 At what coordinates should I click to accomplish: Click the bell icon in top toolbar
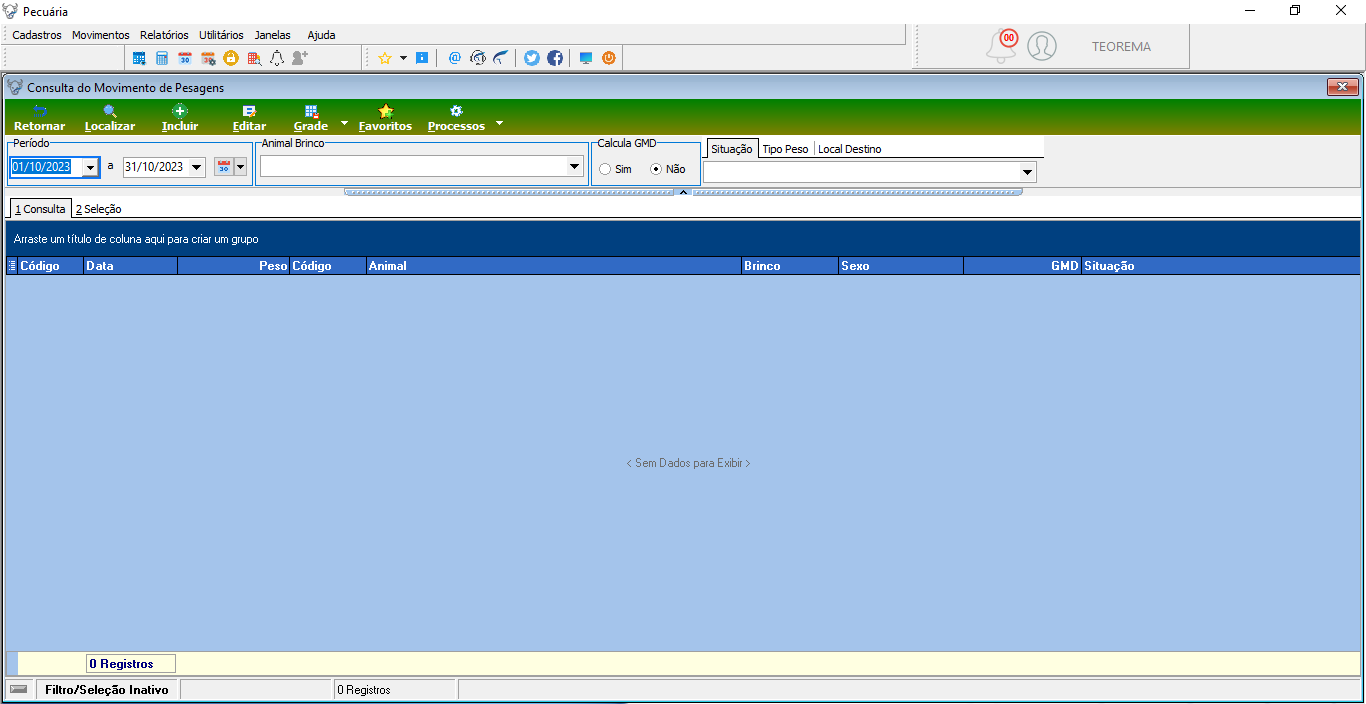click(277, 58)
